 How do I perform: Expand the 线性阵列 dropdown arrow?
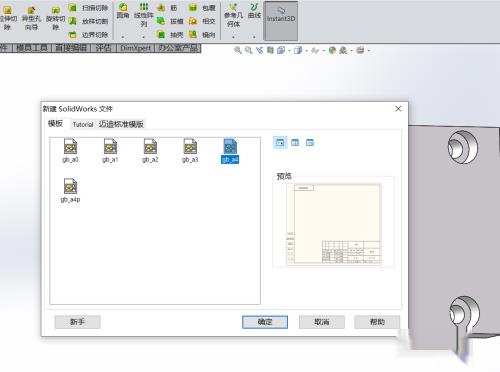144,37
